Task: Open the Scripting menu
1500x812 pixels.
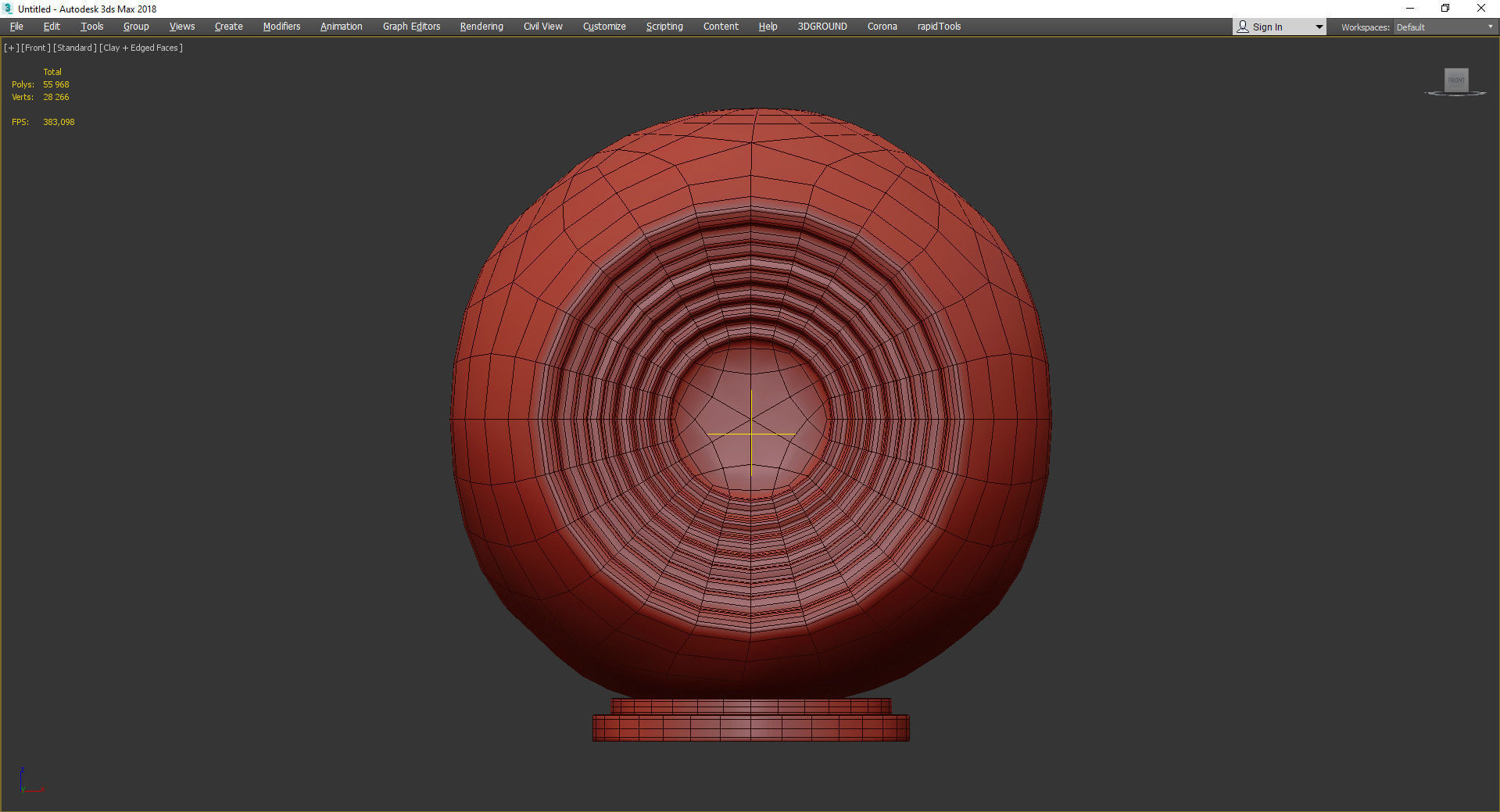Action: click(664, 27)
